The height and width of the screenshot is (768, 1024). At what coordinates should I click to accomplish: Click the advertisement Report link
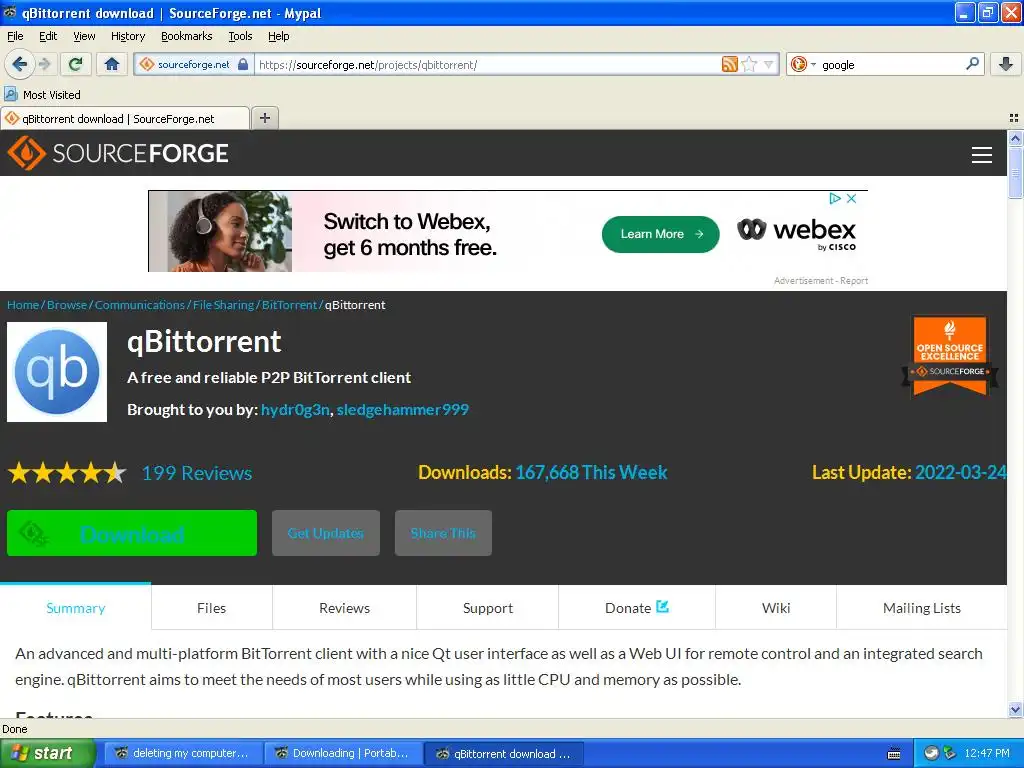pyautogui.click(x=854, y=281)
